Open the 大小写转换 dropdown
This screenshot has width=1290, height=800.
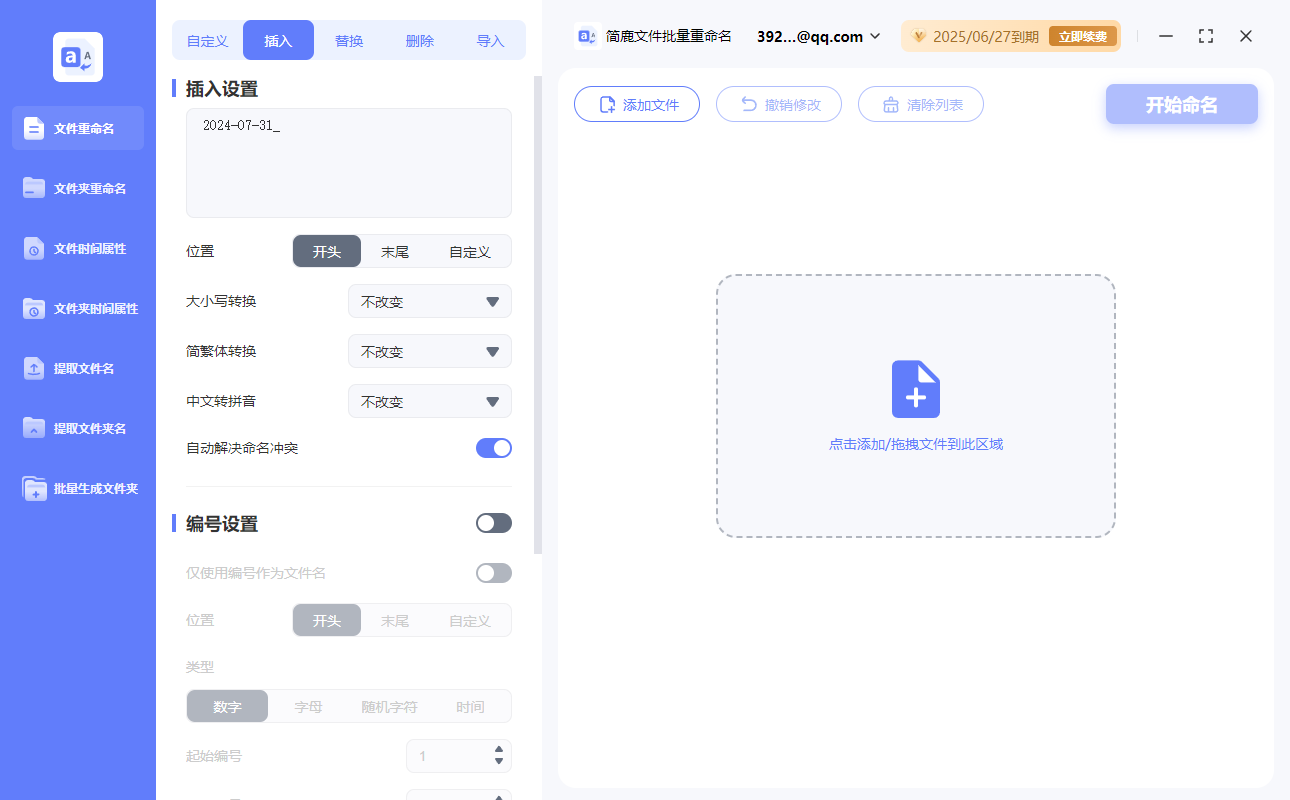(429, 301)
